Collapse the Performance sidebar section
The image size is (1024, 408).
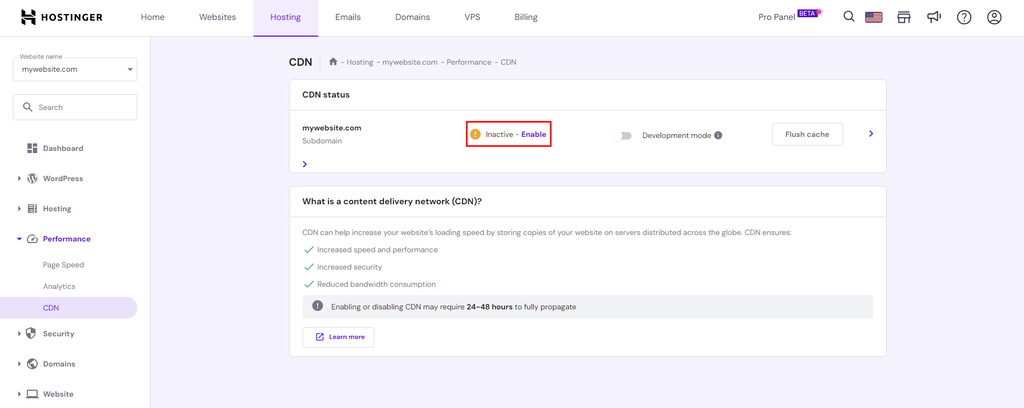click(66, 239)
